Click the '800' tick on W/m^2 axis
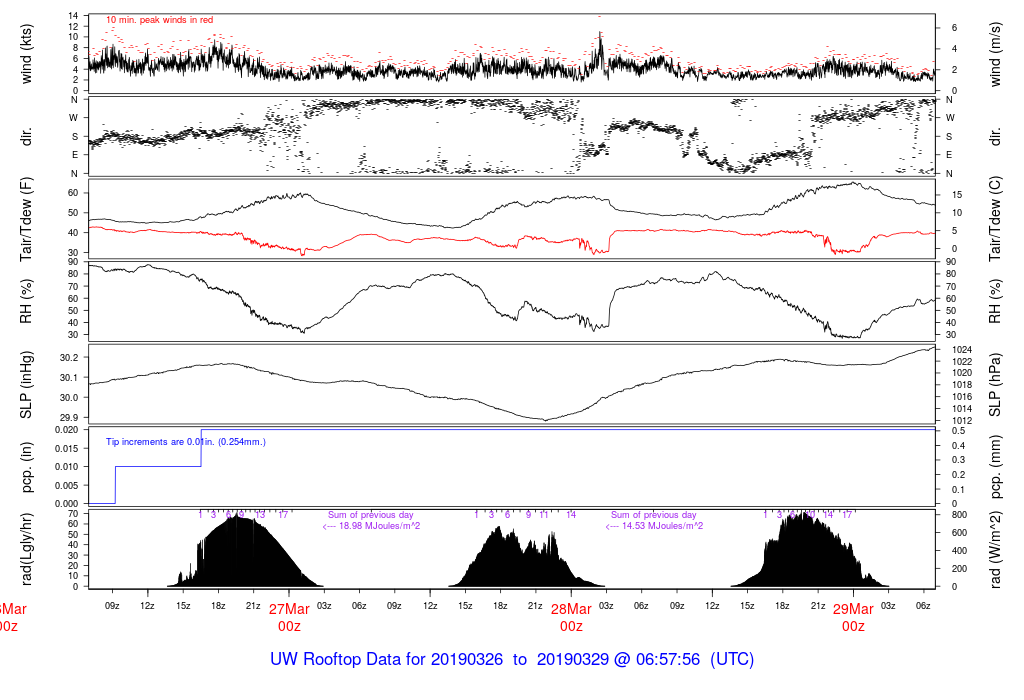1024x700 pixels. click(x=959, y=515)
